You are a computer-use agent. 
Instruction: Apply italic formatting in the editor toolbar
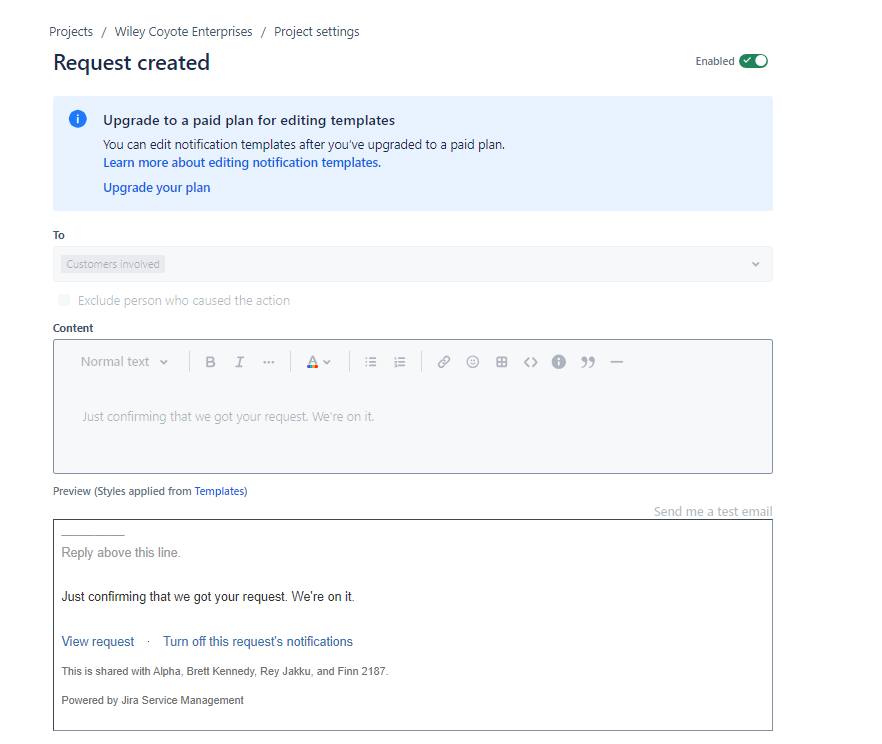239,361
